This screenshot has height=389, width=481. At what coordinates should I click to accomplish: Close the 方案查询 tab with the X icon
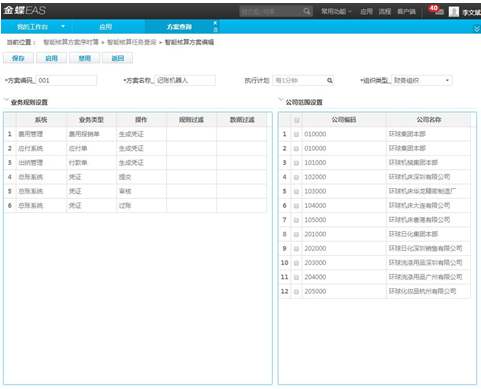click(x=215, y=23)
